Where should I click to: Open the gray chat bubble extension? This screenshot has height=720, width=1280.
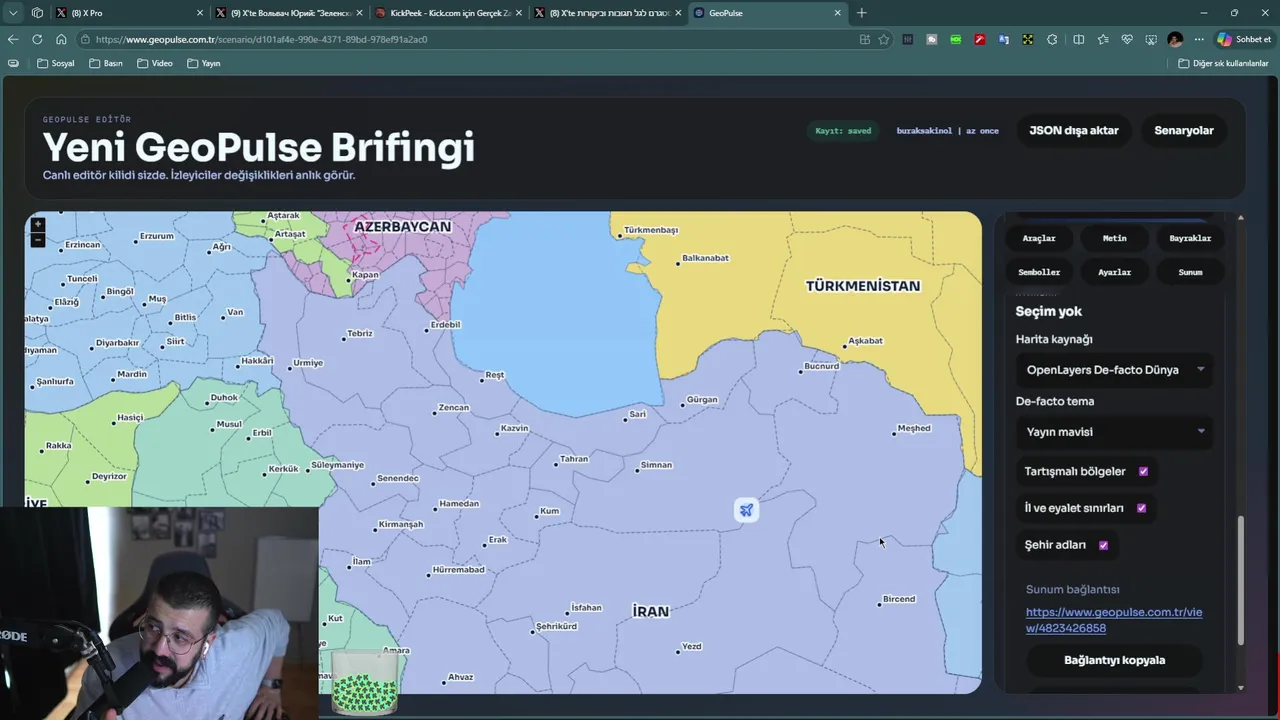[932, 39]
